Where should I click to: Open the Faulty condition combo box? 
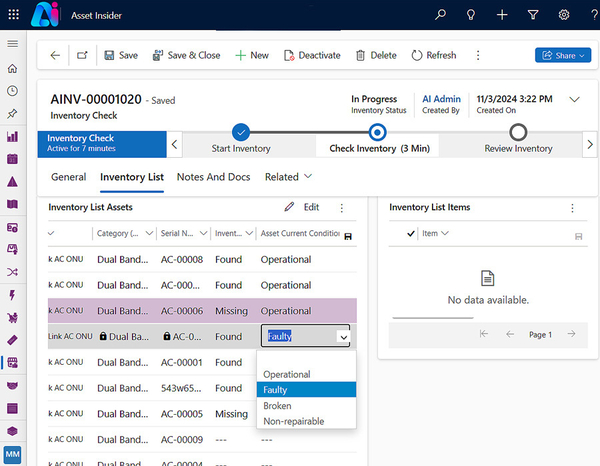(x=305, y=336)
